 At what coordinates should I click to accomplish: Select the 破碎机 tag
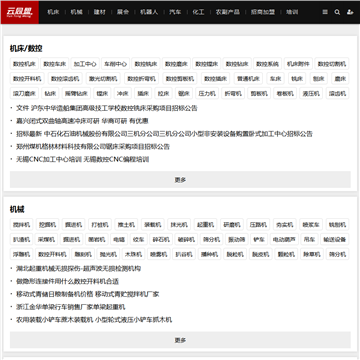pos(186,239)
